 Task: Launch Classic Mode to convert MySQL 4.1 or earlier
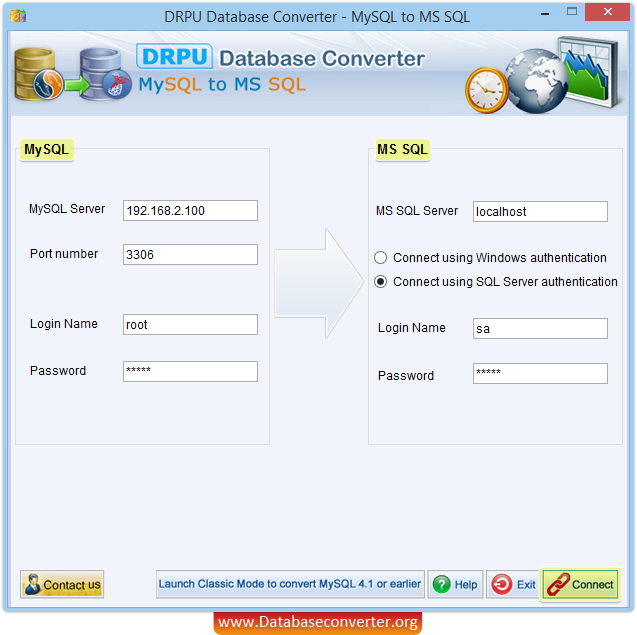pos(290,584)
